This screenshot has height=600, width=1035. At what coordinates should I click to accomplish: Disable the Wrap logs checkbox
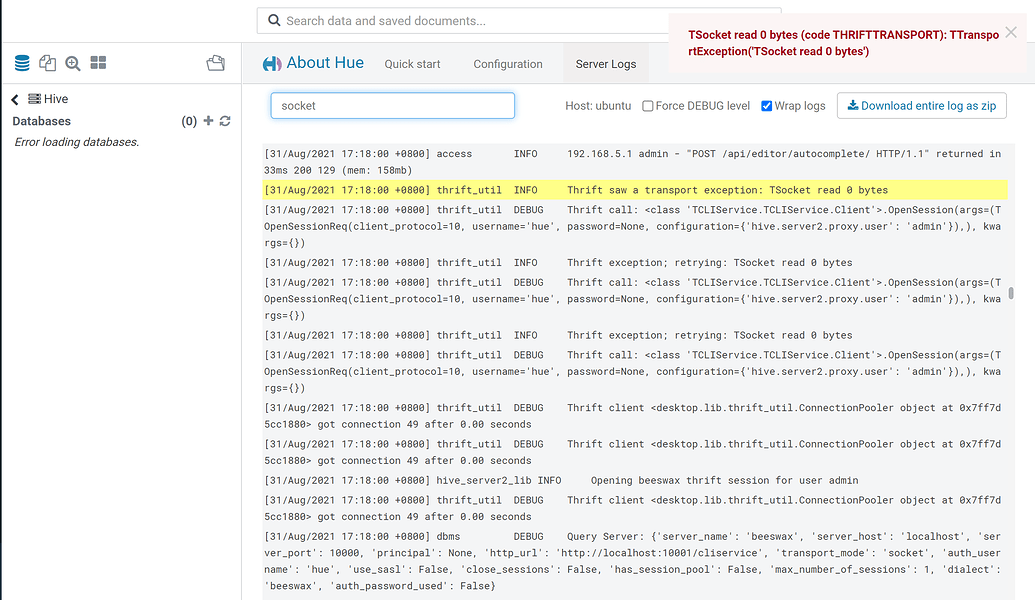coord(765,105)
